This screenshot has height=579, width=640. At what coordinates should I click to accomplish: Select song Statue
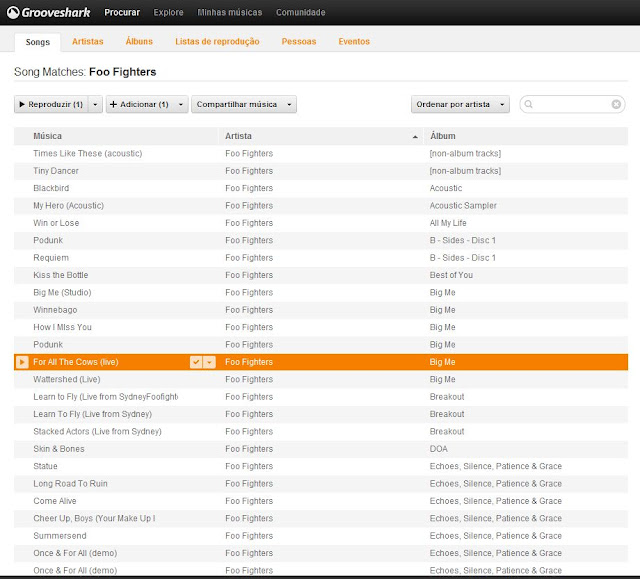(x=45, y=466)
